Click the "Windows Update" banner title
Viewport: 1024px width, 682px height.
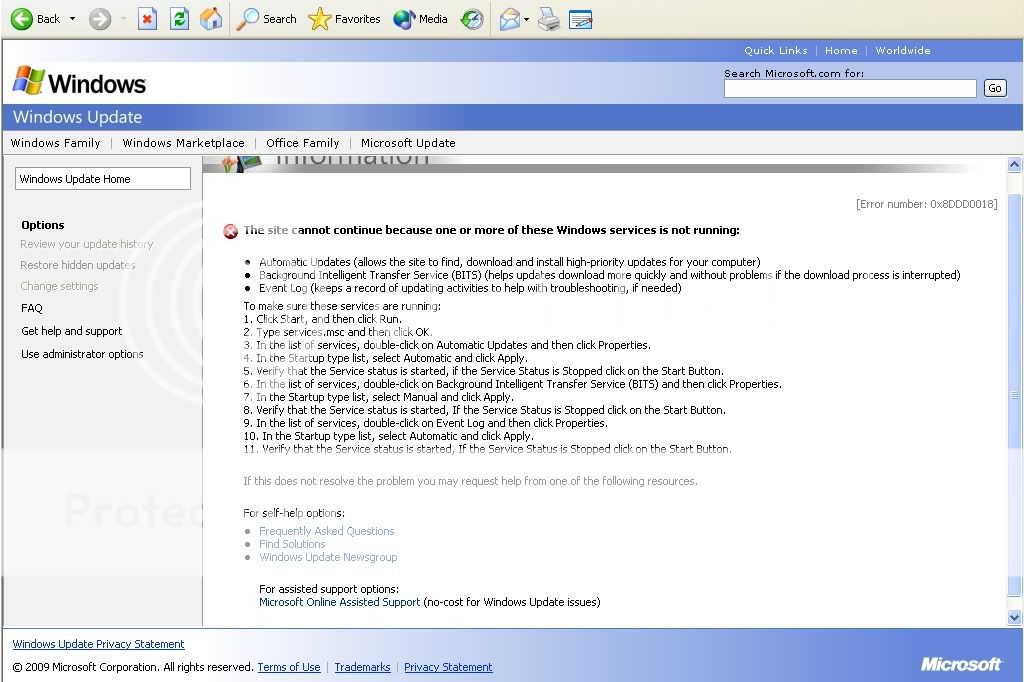point(78,117)
